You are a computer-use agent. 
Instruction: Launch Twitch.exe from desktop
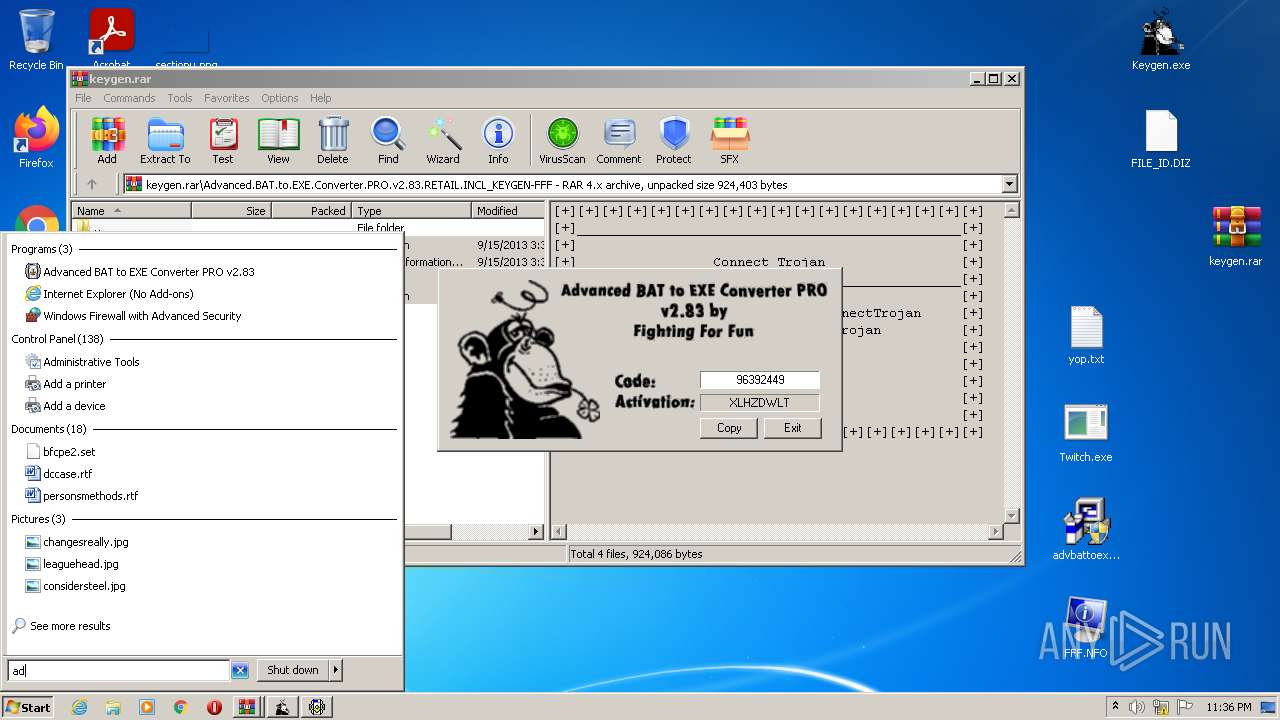pyautogui.click(x=1086, y=432)
